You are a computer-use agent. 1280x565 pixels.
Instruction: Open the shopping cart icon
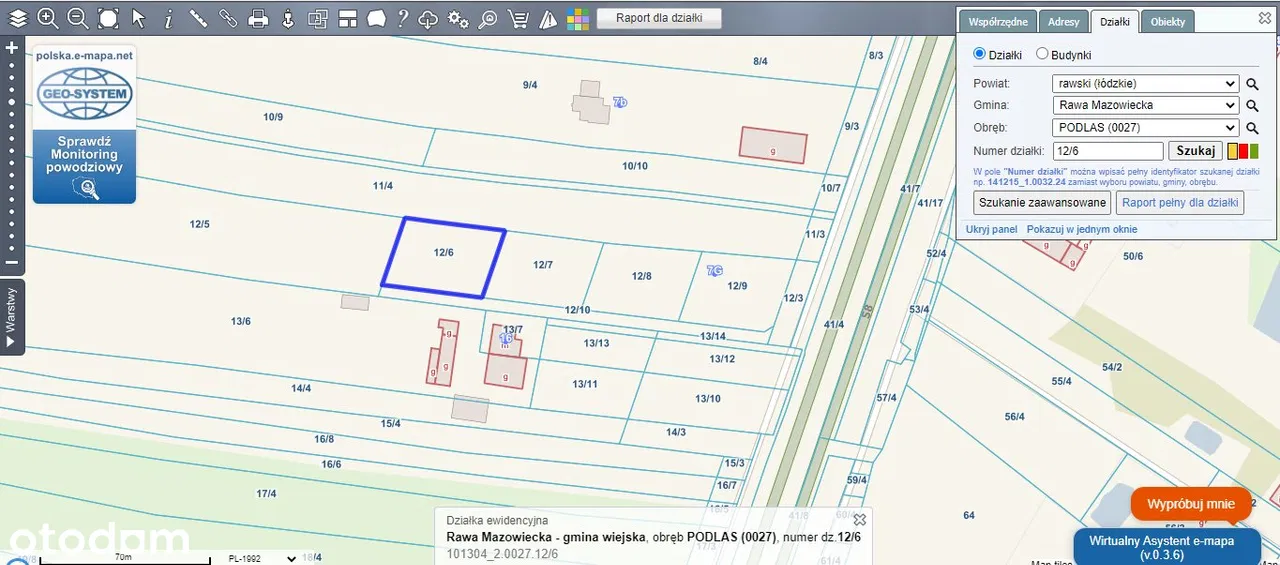point(518,18)
